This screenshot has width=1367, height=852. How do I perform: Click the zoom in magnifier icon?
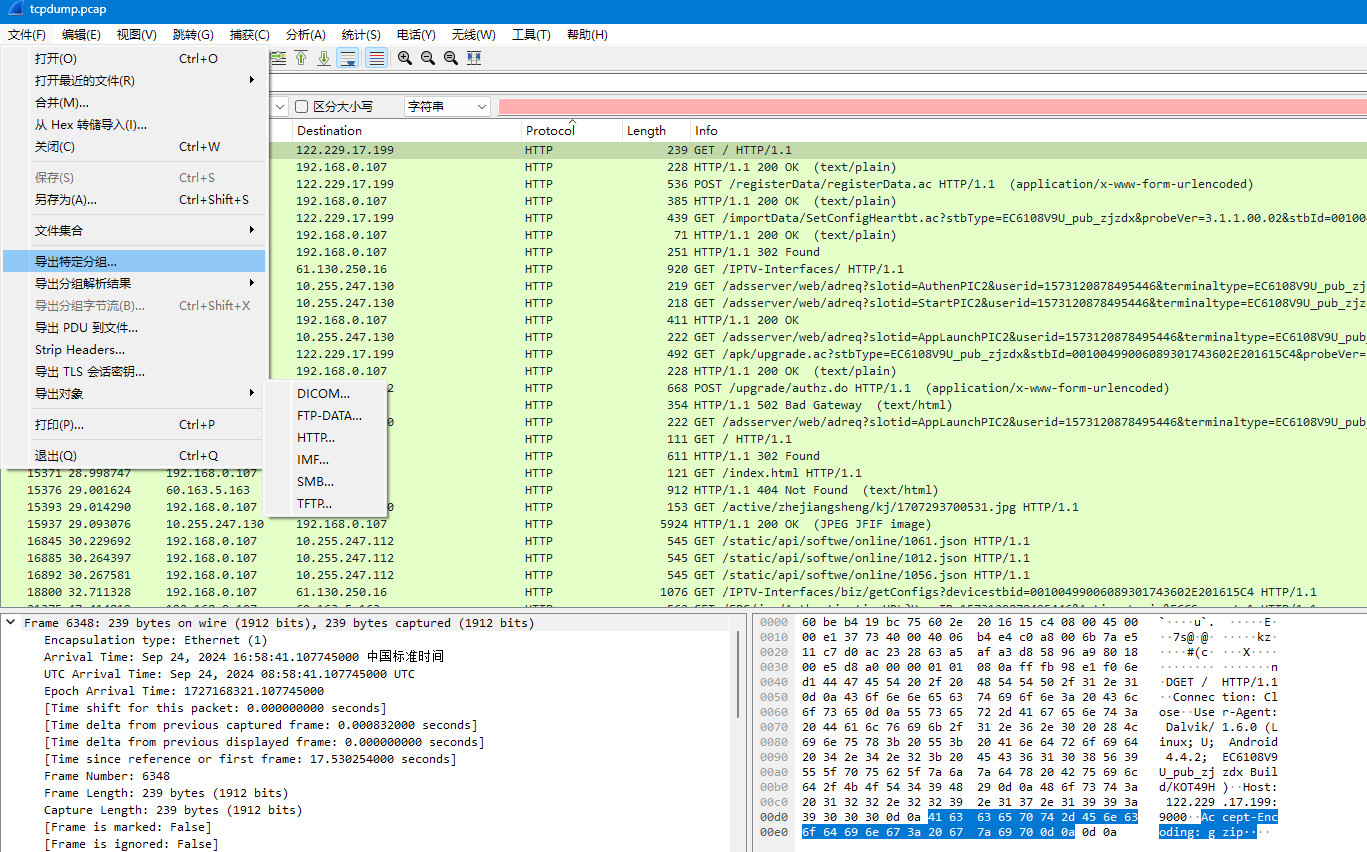pos(405,58)
